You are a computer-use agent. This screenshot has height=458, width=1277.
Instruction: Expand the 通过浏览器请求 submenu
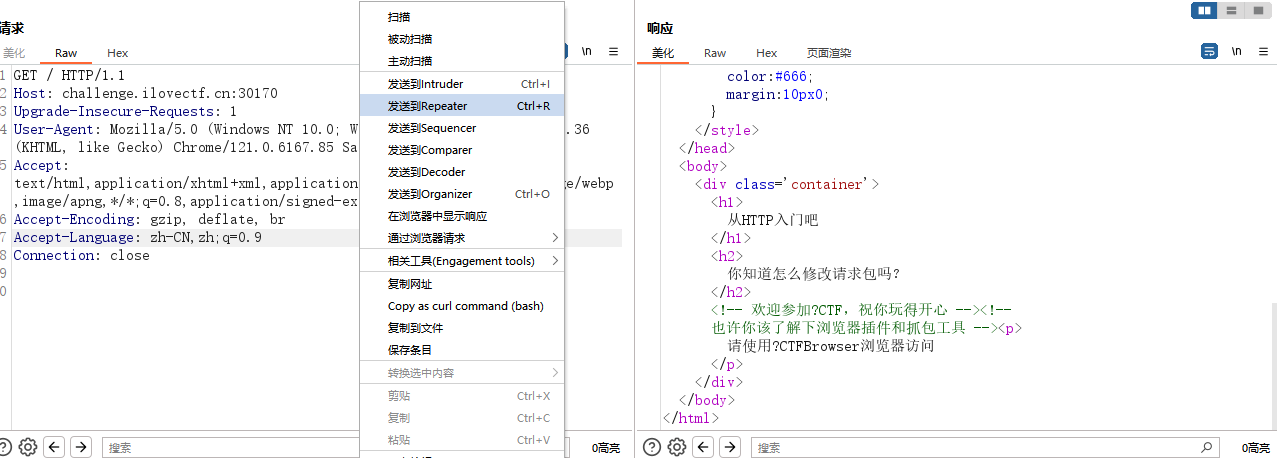tap(462, 238)
